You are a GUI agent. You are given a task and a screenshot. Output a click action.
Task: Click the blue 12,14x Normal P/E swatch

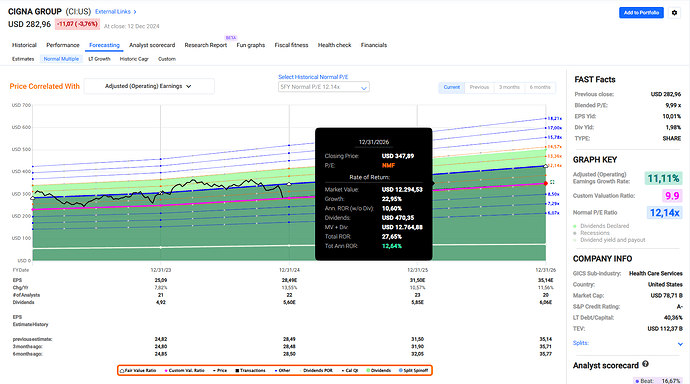coord(664,213)
